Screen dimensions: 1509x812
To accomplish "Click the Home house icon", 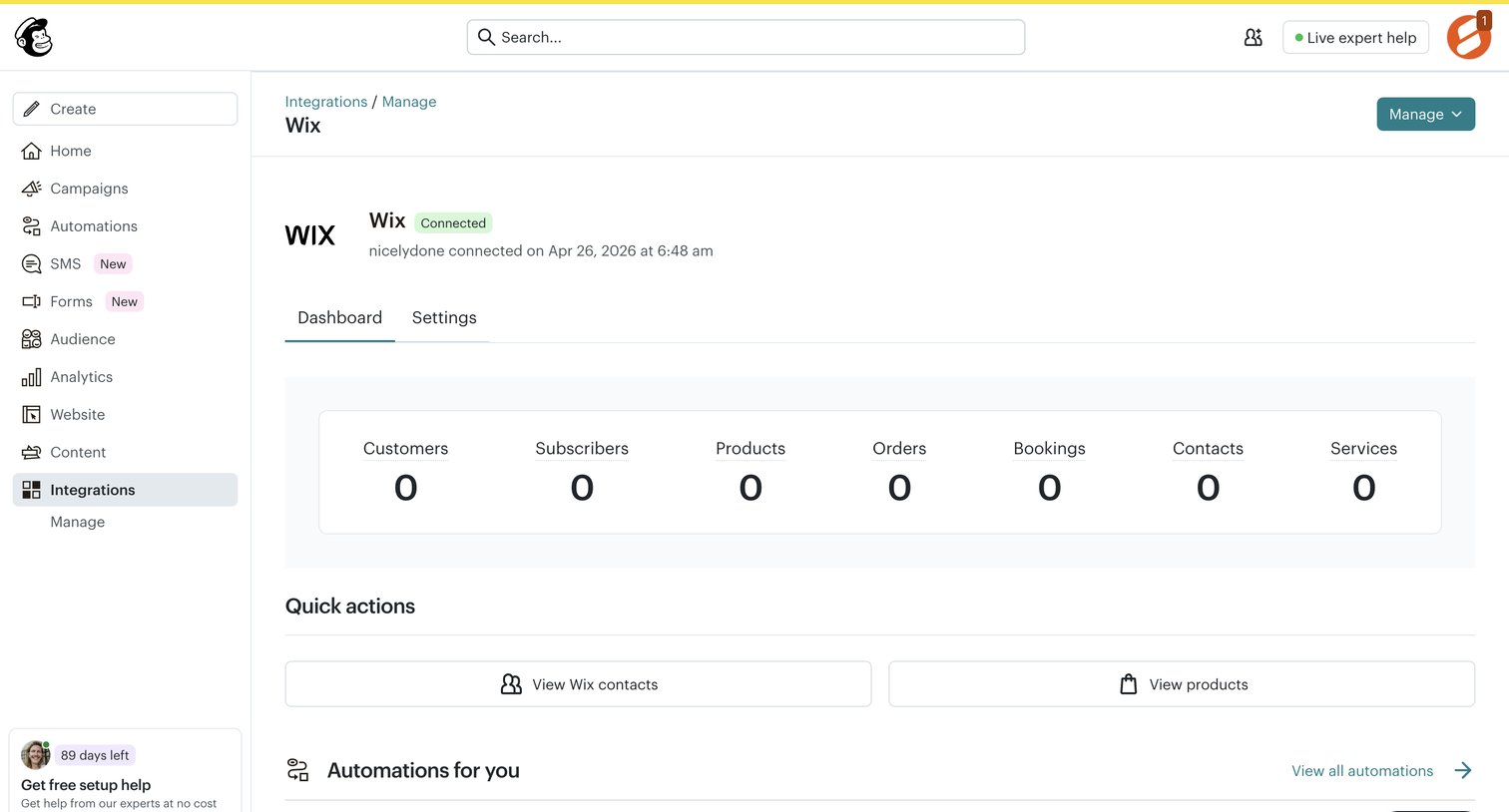I will pos(32,151).
